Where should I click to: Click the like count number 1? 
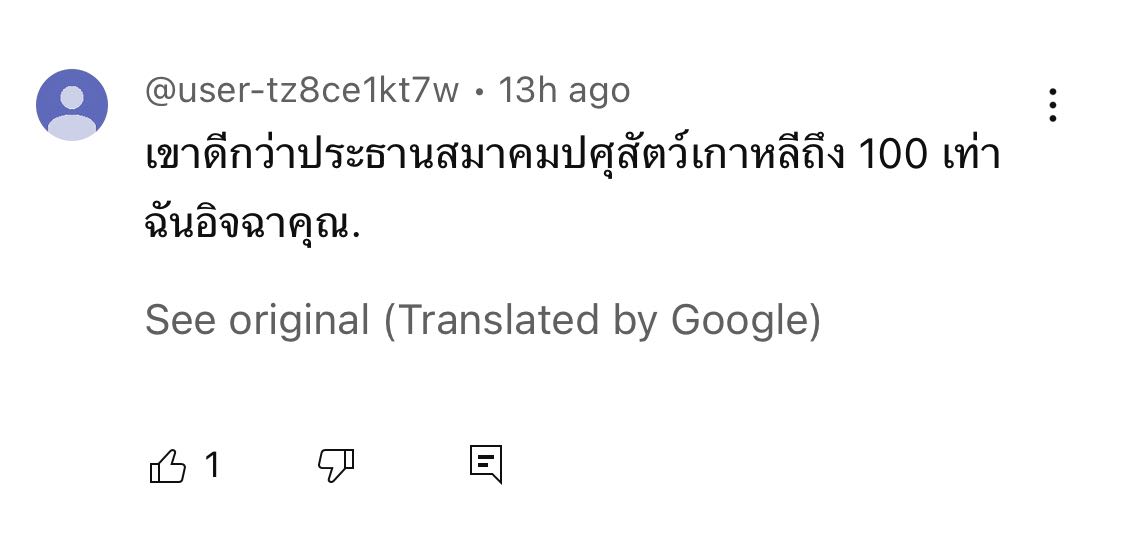(212, 466)
